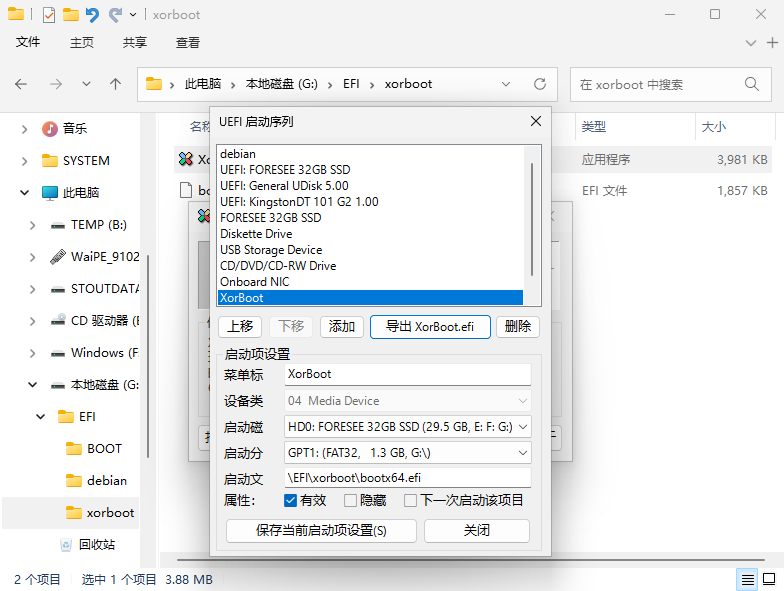Click the boot file path field
Screen dimensions: 784x591
point(408,478)
